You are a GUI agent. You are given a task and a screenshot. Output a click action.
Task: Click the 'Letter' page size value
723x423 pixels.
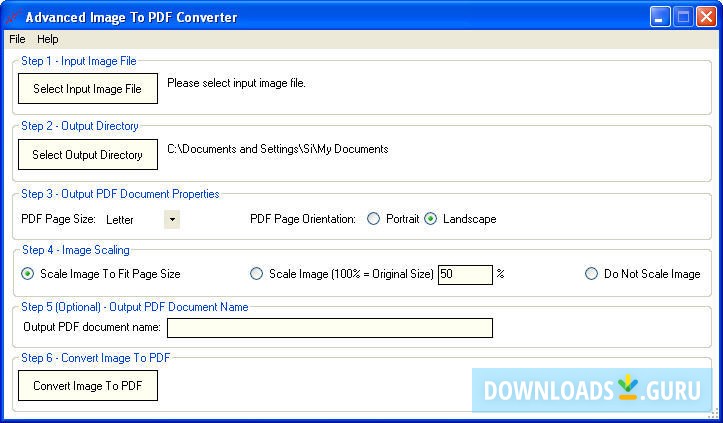point(120,220)
